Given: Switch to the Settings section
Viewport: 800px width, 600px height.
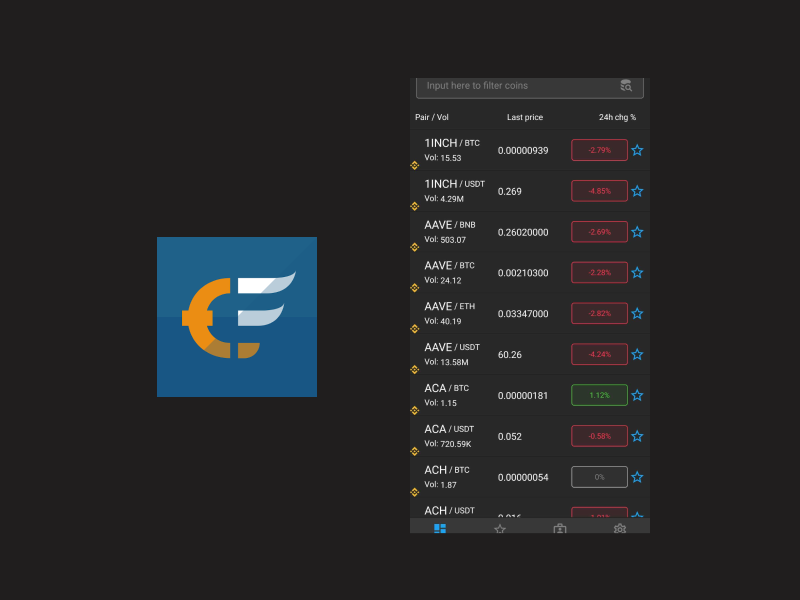Looking at the screenshot, I should 620,529.
